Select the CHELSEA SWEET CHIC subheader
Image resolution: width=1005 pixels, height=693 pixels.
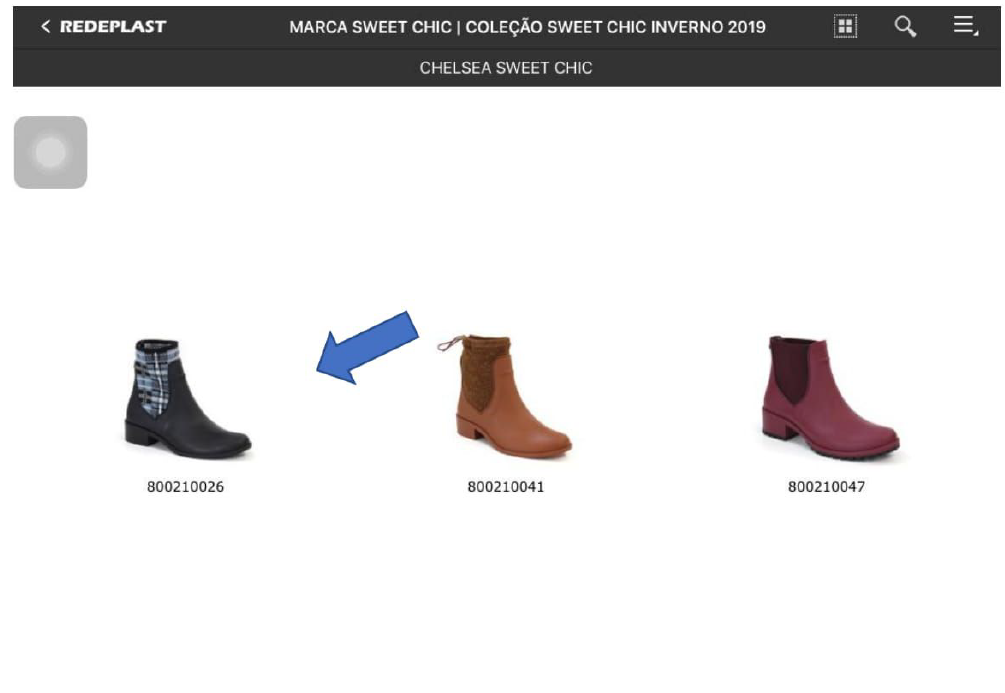pos(506,68)
